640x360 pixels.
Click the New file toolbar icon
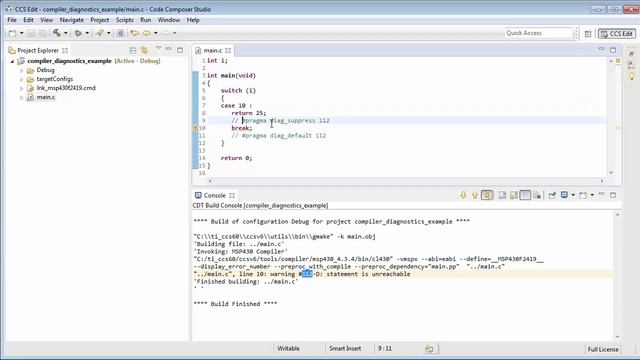13,33
